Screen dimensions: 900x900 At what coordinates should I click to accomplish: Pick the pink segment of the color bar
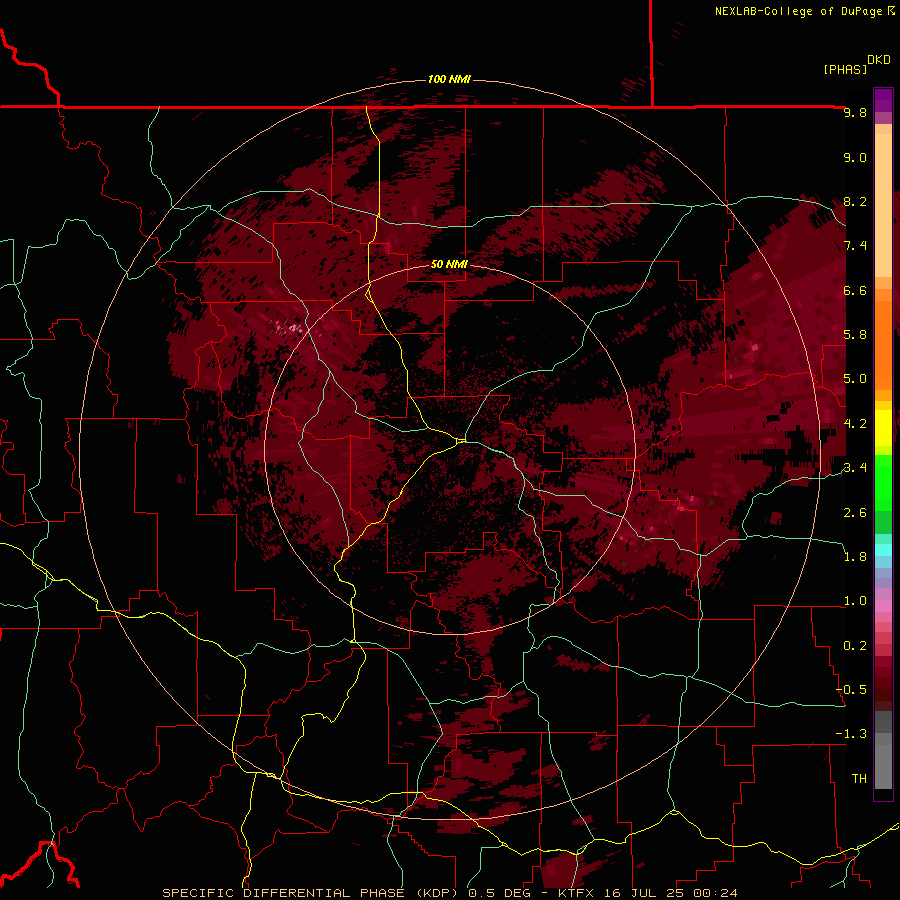click(883, 606)
